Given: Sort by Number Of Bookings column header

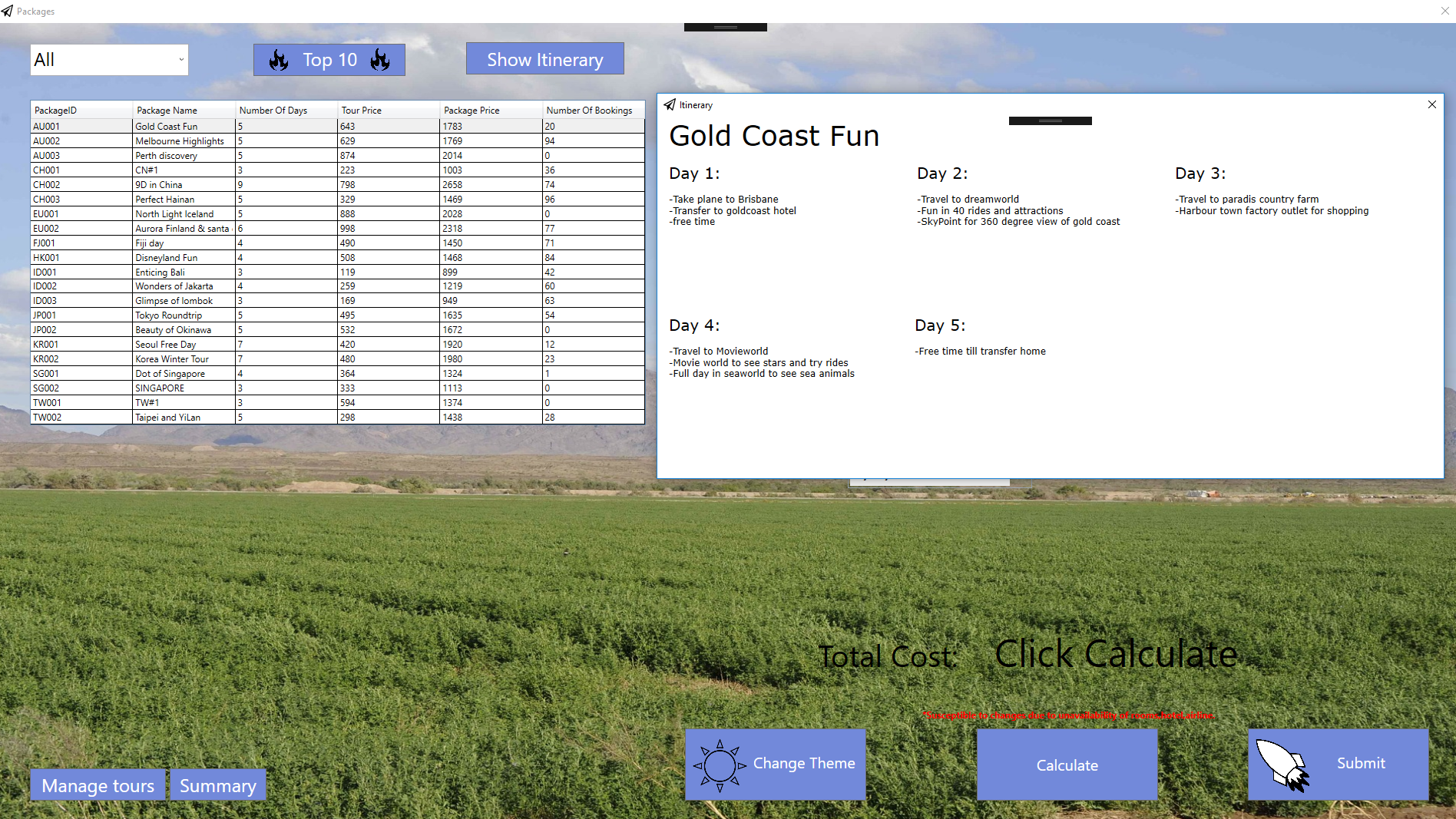Looking at the screenshot, I should (x=589, y=111).
